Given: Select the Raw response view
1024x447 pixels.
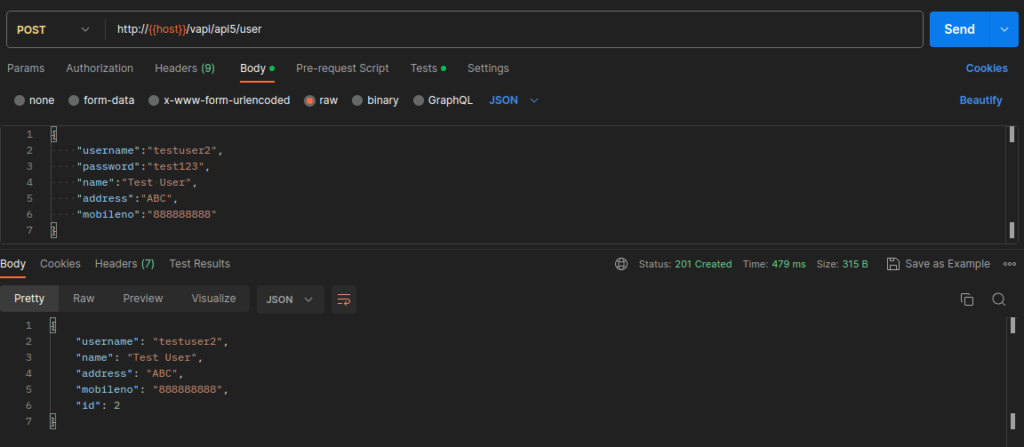Looking at the screenshot, I should click(x=84, y=299).
